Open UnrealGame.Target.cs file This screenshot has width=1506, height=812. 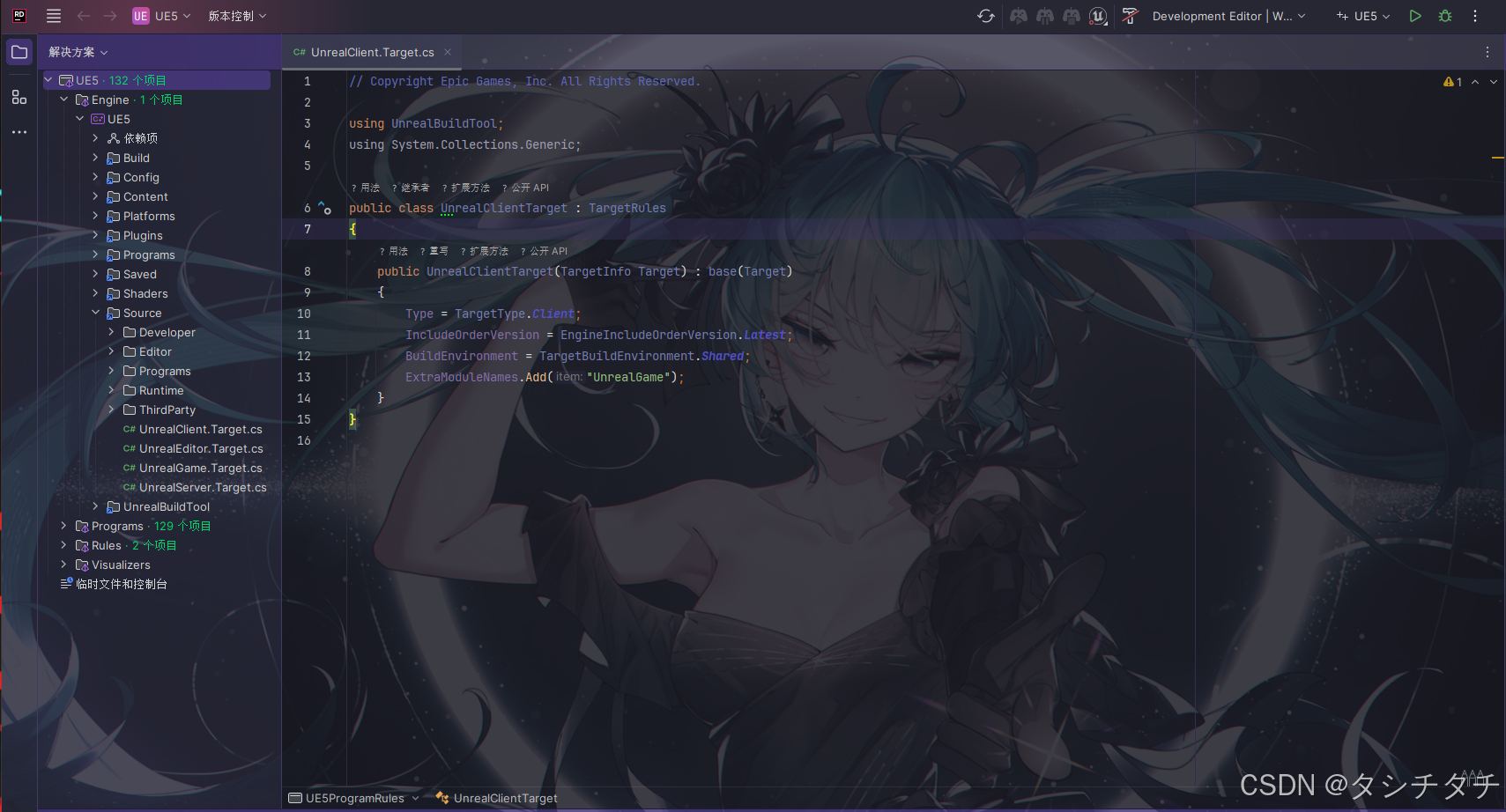pos(200,468)
